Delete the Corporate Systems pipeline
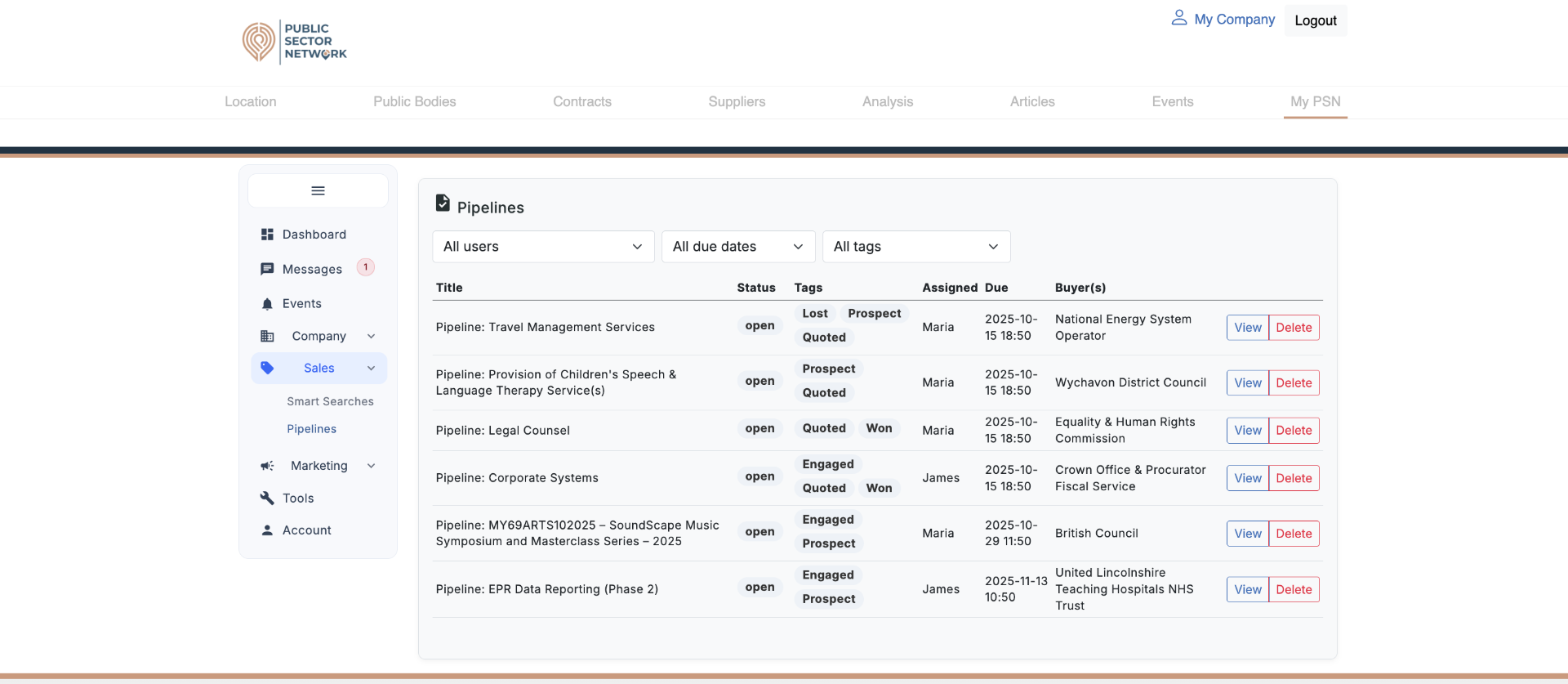 [x=1294, y=478]
